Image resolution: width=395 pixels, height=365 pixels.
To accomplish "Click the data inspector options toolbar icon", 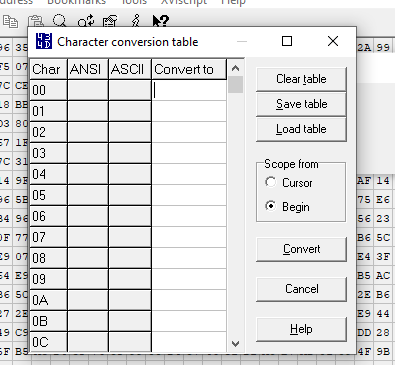I will click(x=110, y=21).
